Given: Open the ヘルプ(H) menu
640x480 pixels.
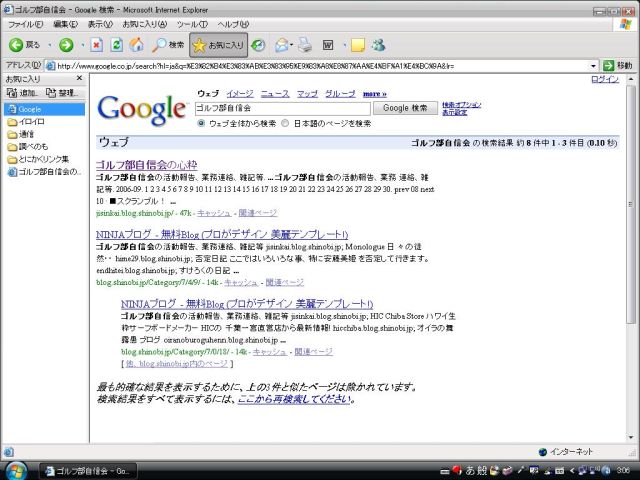Looking at the screenshot, I should 233,24.
